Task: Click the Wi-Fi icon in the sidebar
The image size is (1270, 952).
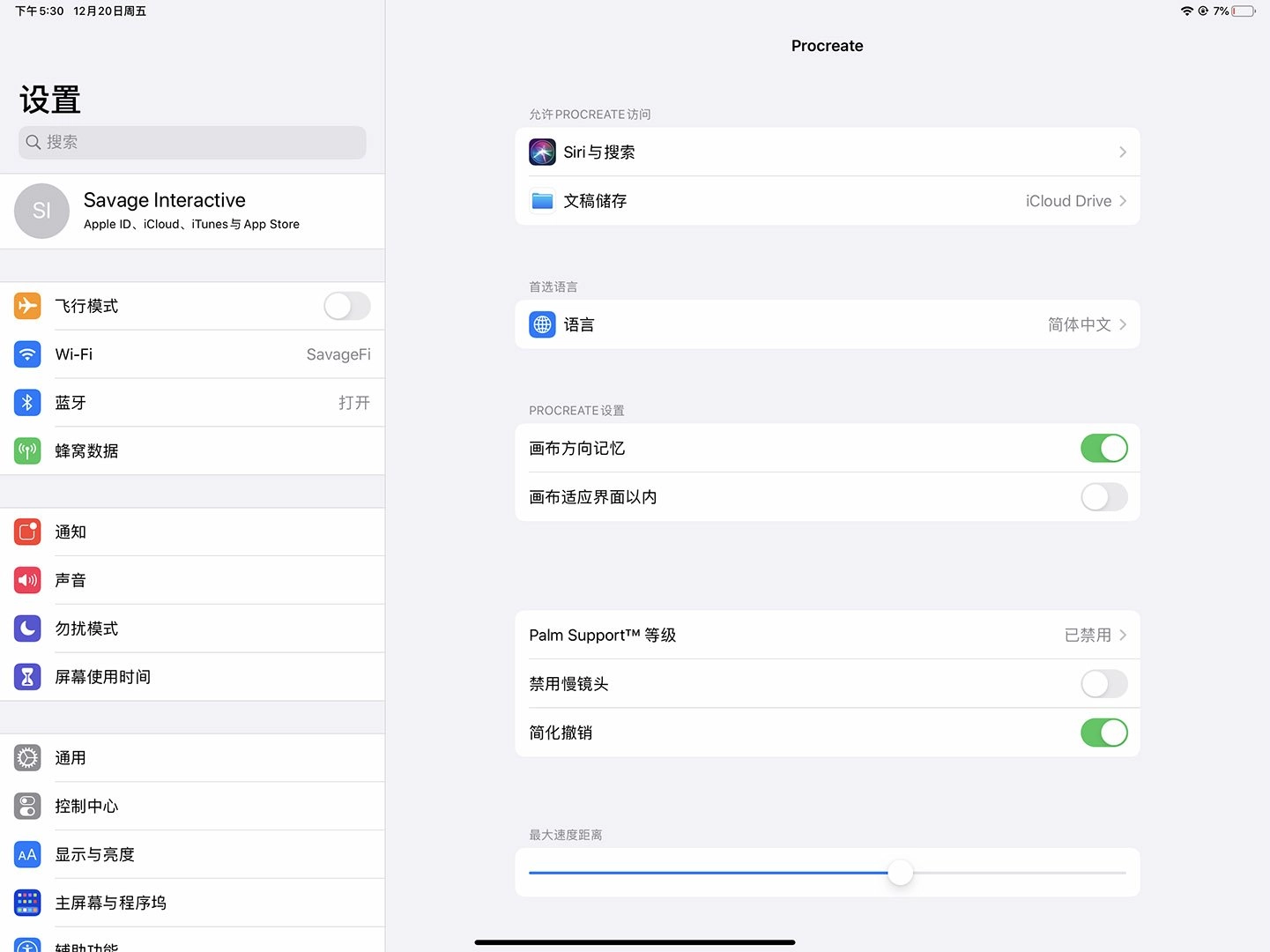Action: click(27, 354)
